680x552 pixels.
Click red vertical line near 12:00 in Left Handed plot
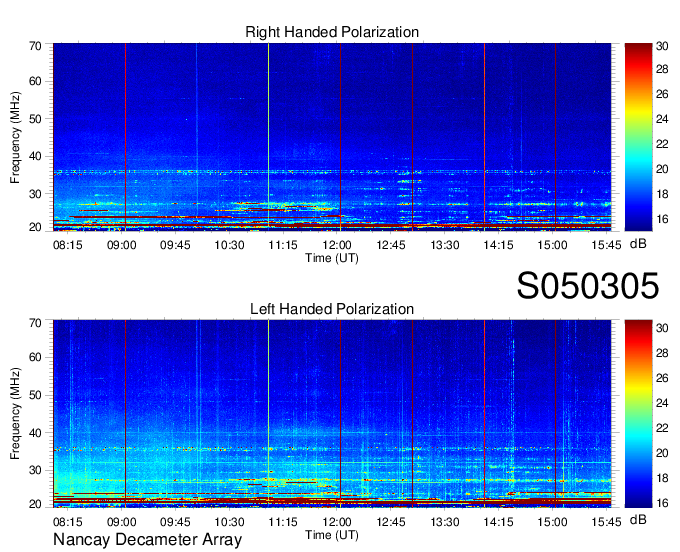[x=340, y=414]
